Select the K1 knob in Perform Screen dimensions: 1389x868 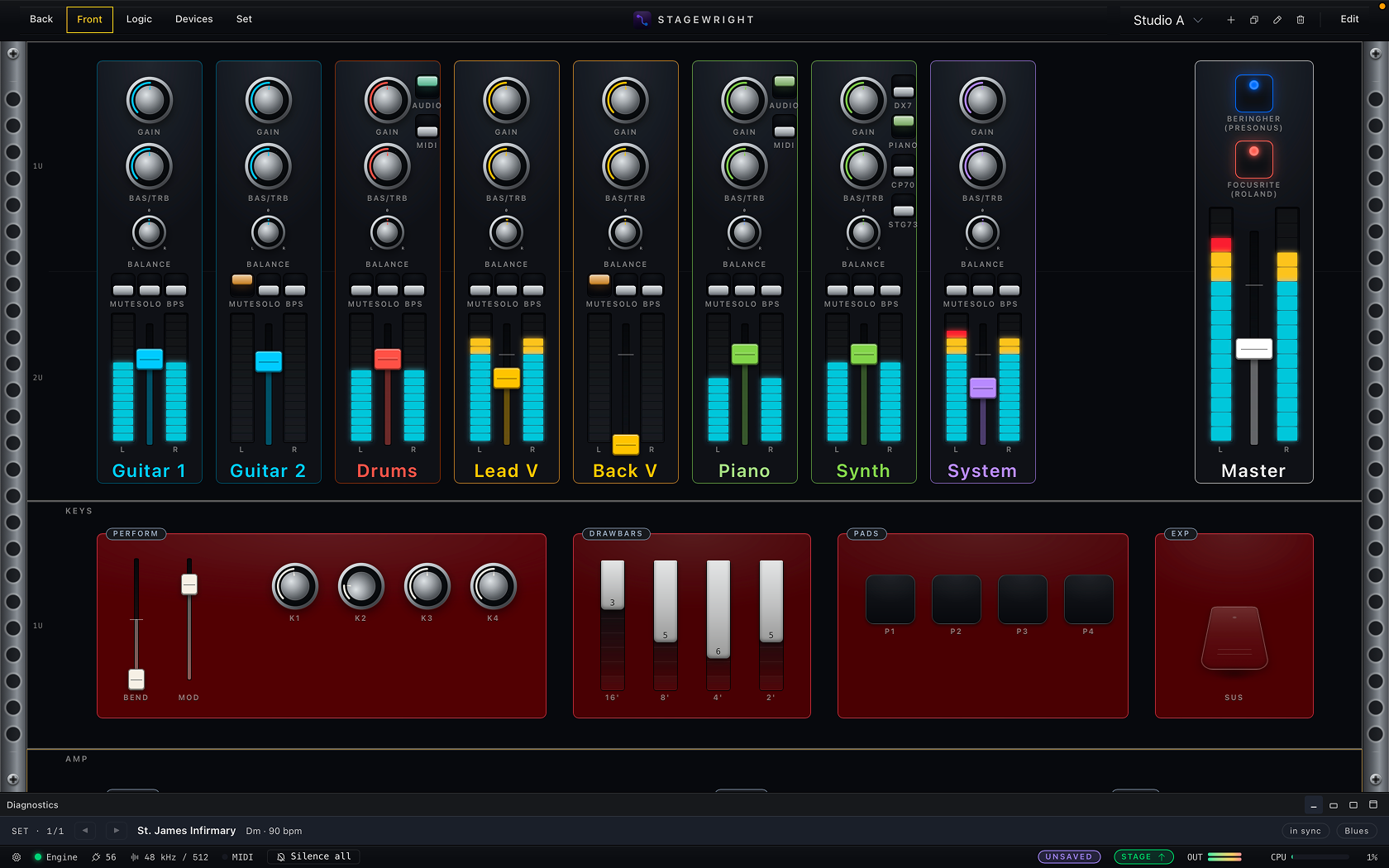[294, 586]
